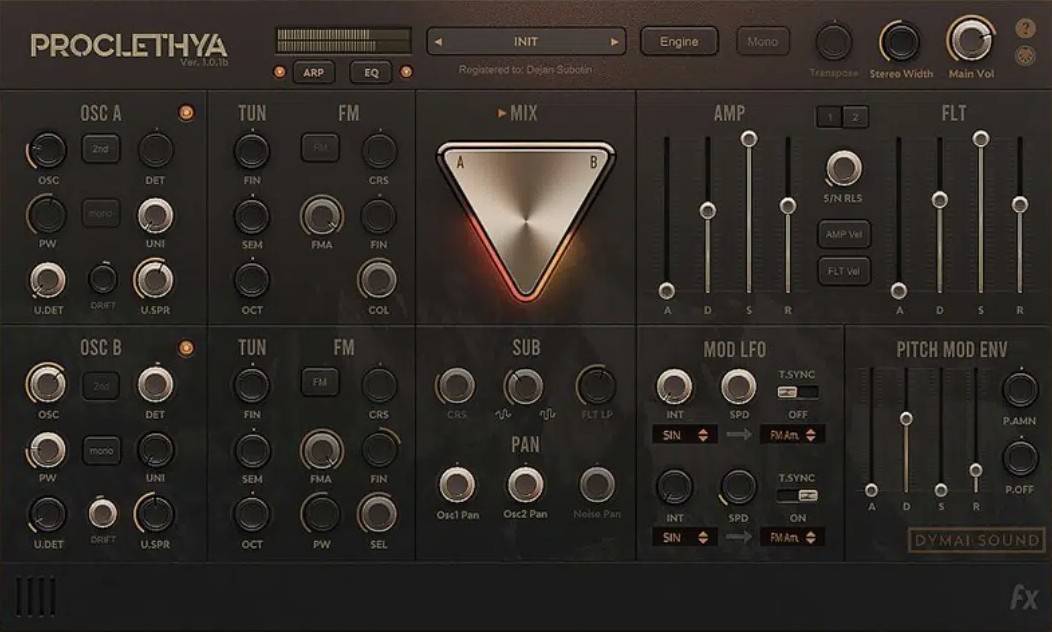Viewport: 1052px width, 632px height.
Task: Click the AMP Vel button
Action: tap(843, 234)
